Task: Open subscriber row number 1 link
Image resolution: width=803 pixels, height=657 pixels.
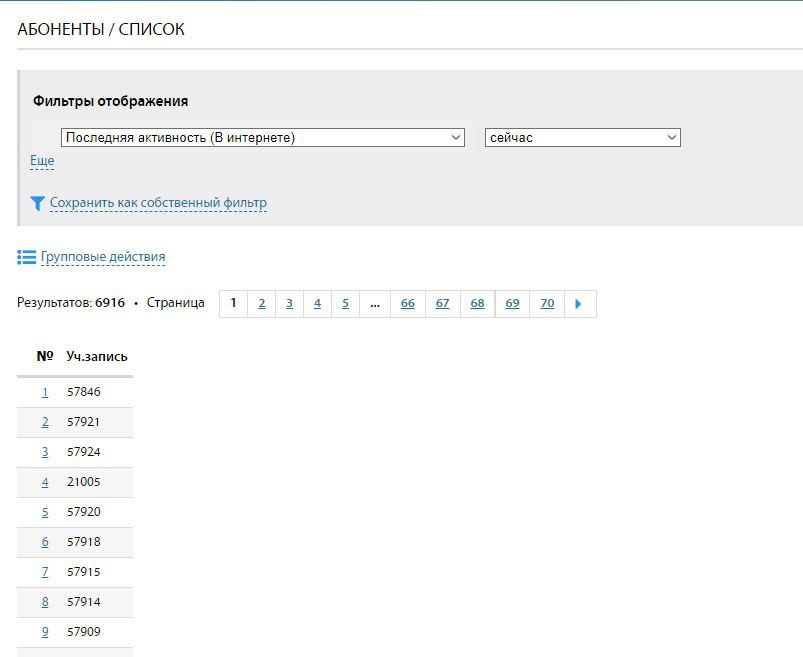Action: click(x=45, y=392)
